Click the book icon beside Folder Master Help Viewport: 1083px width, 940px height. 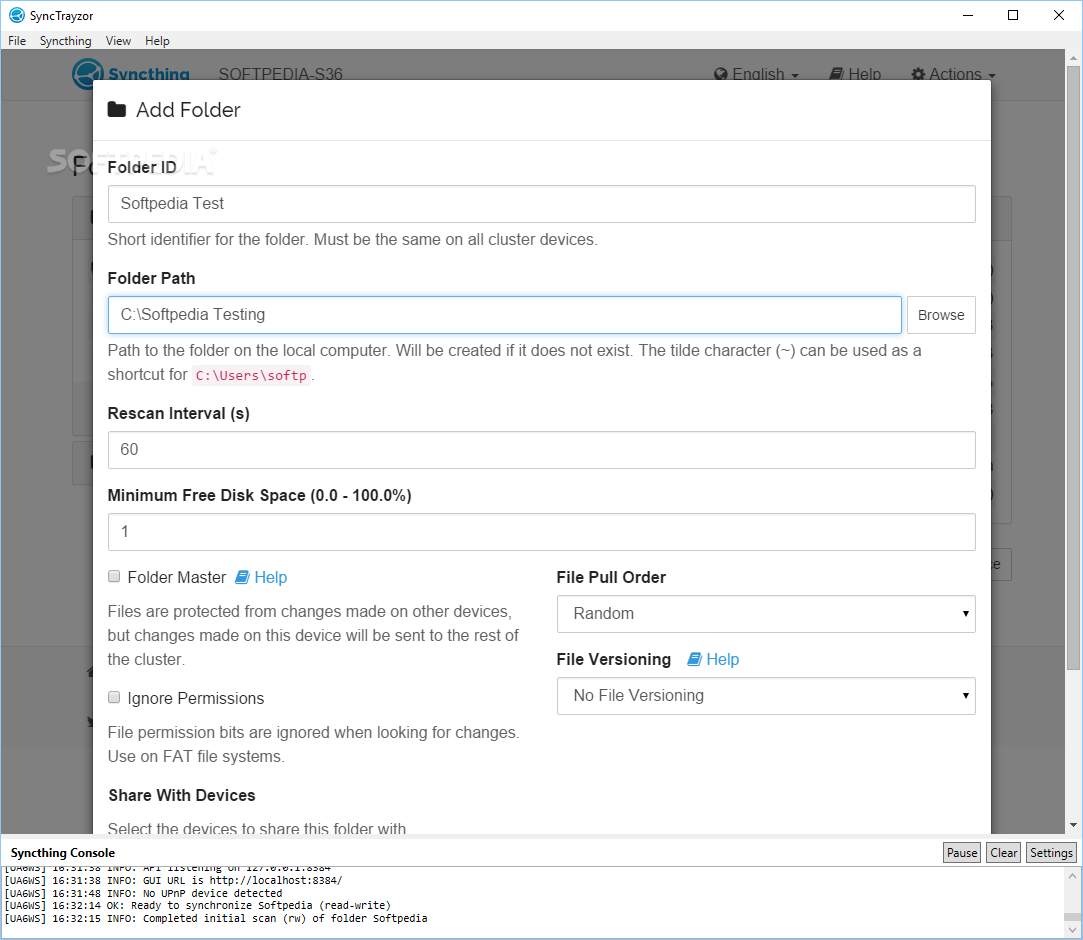(x=242, y=577)
